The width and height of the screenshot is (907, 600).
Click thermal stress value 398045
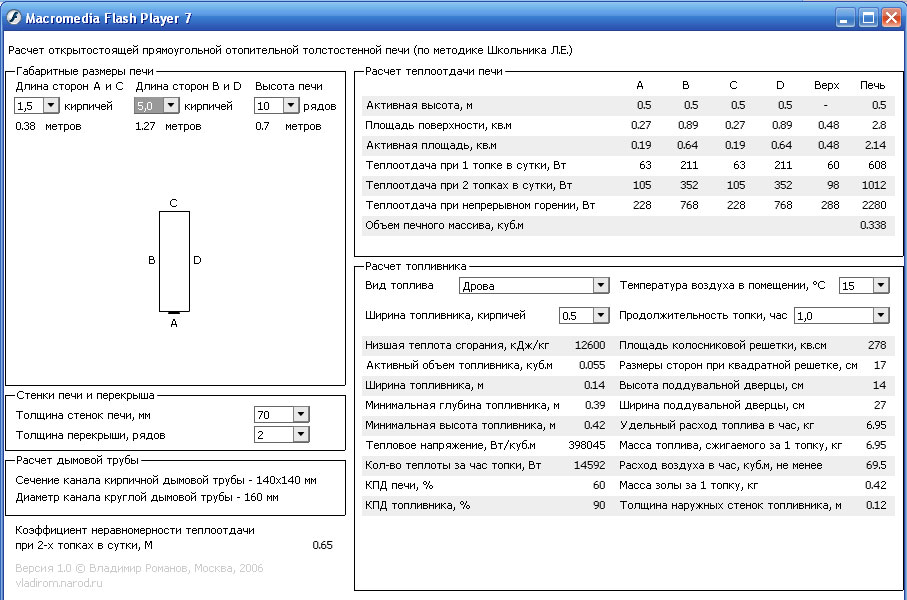587,445
